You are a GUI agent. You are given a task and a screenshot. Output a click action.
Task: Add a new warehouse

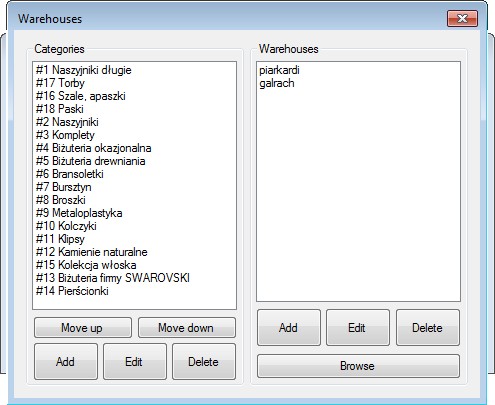coord(289,328)
